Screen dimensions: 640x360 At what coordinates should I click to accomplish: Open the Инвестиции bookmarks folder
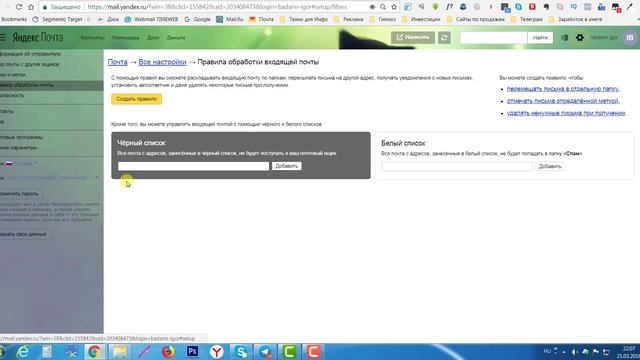[x=421, y=19]
